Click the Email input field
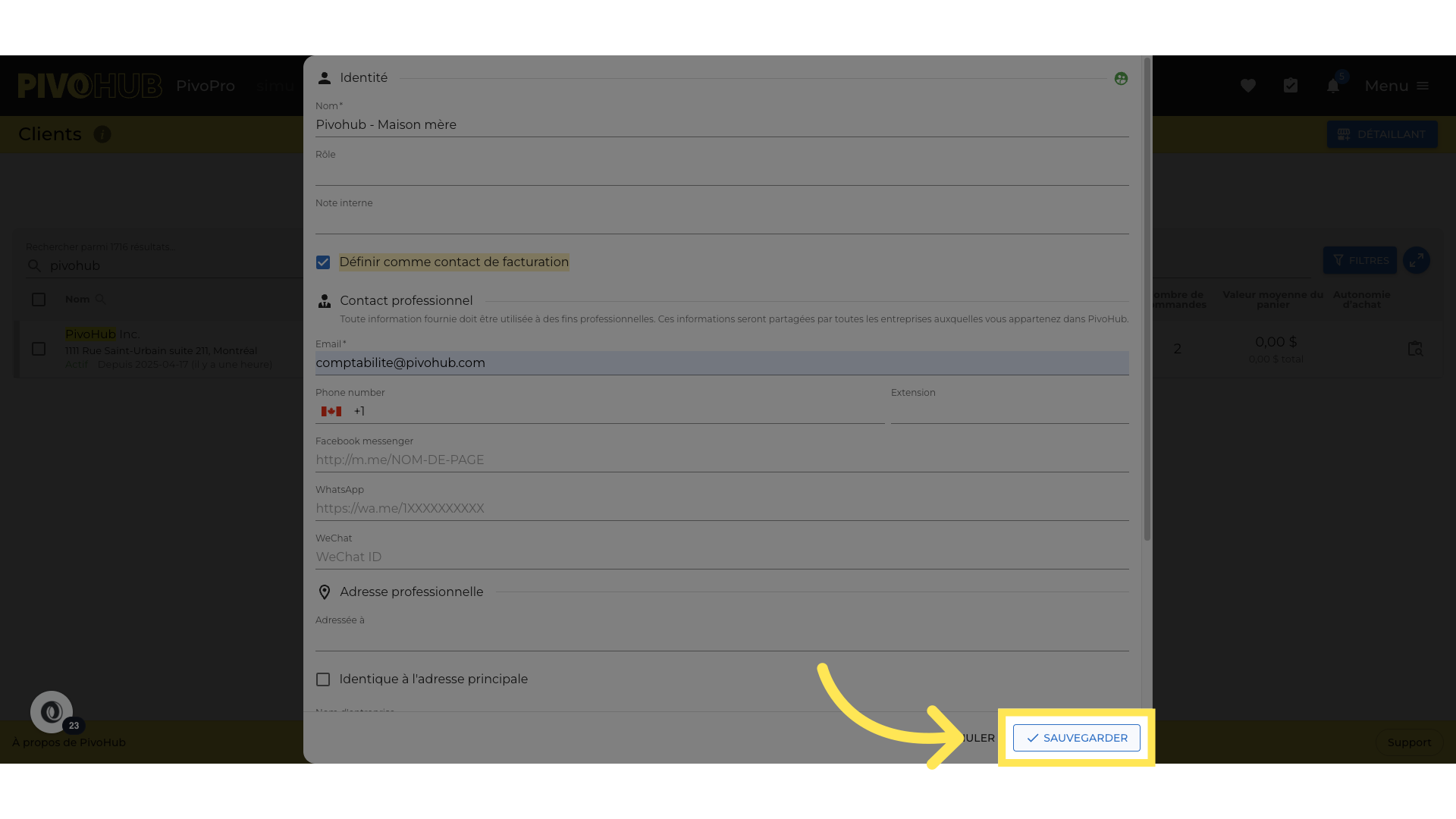 pyautogui.click(x=721, y=363)
